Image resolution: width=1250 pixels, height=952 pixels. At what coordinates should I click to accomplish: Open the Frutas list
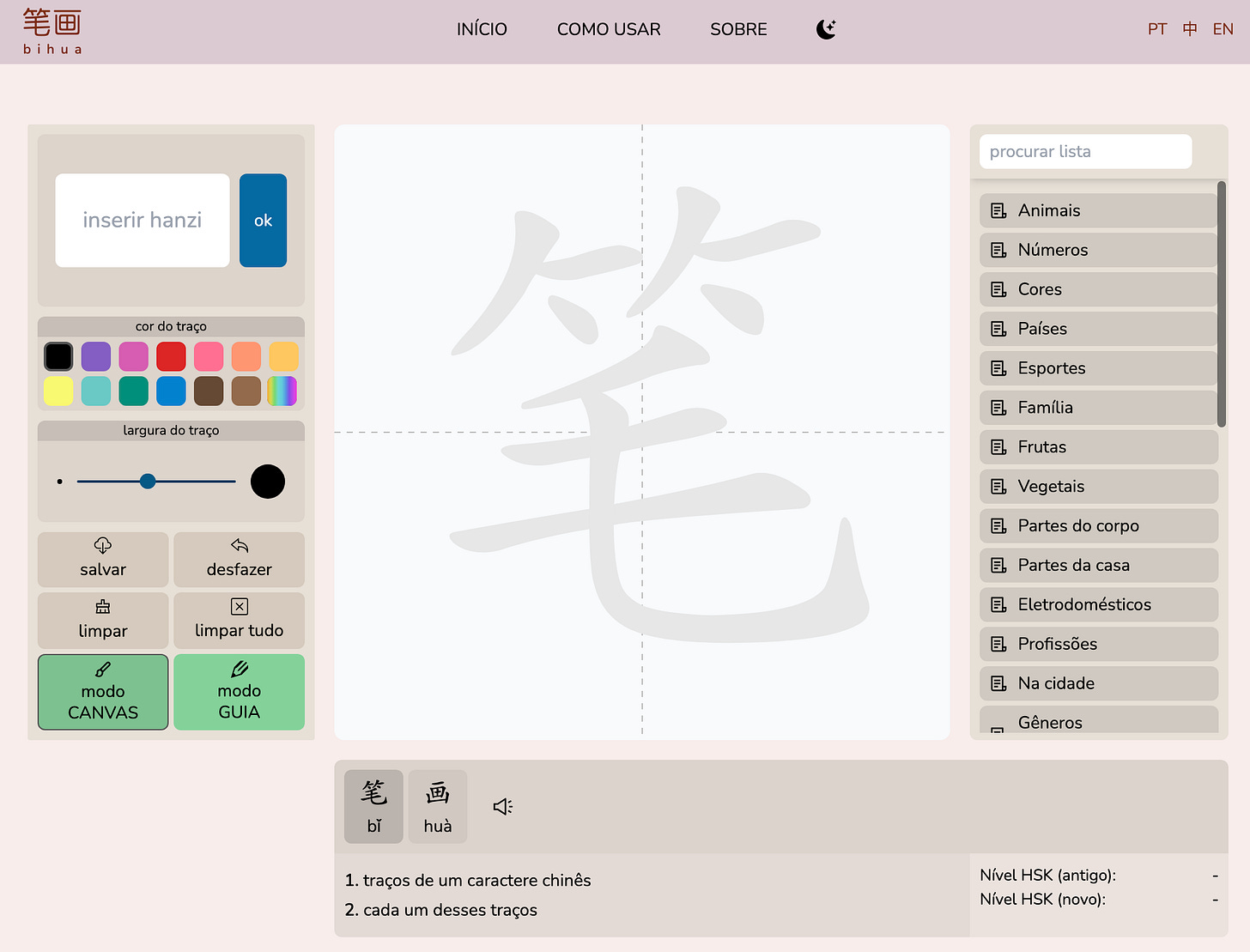click(1099, 447)
